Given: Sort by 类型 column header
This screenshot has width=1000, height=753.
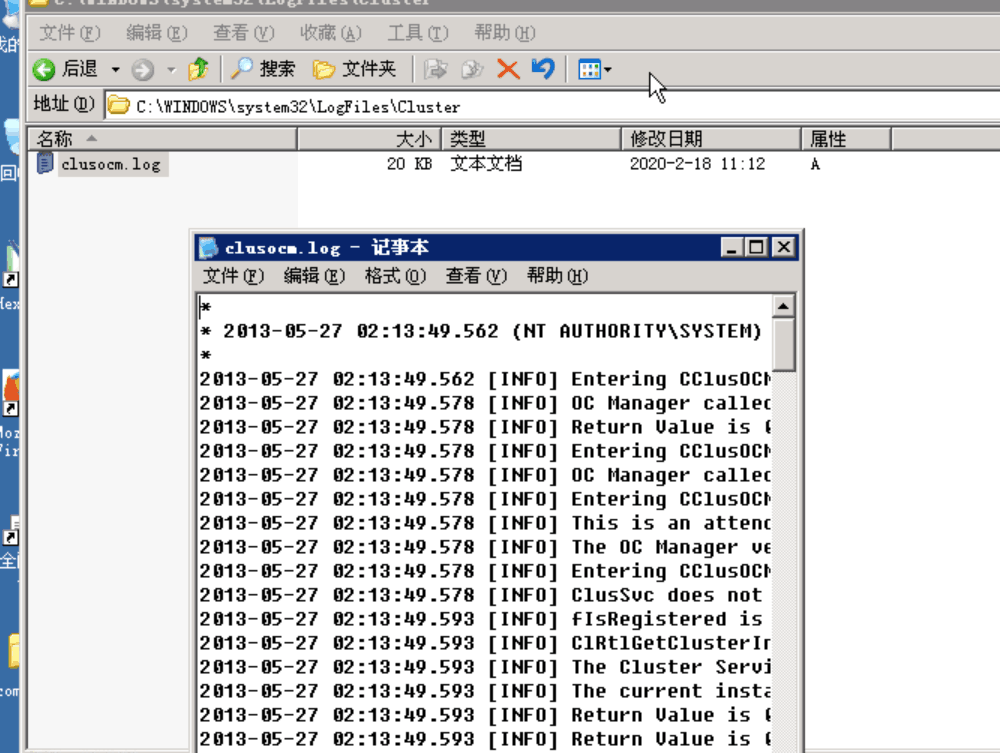Looking at the screenshot, I should point(532,138).
